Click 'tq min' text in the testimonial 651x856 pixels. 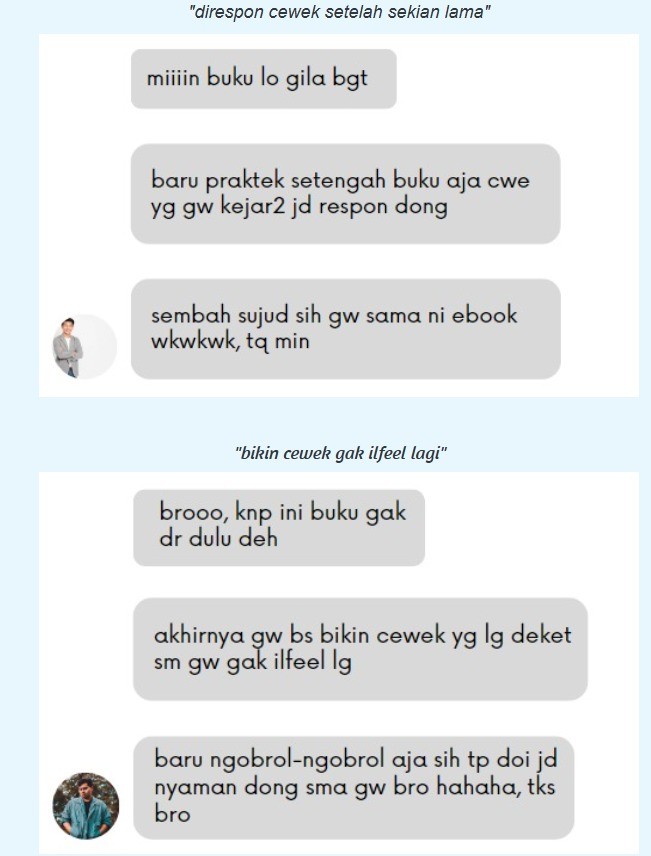(x=278, y=342)
